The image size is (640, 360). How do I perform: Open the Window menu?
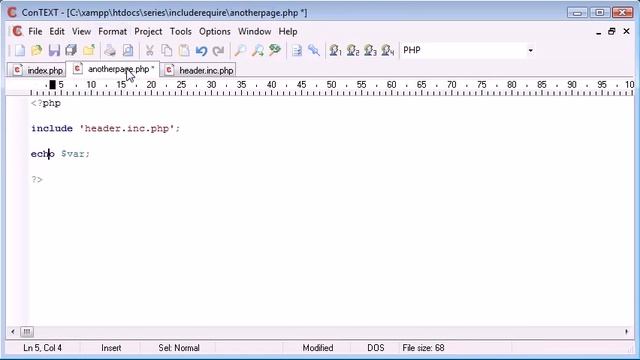254,31
